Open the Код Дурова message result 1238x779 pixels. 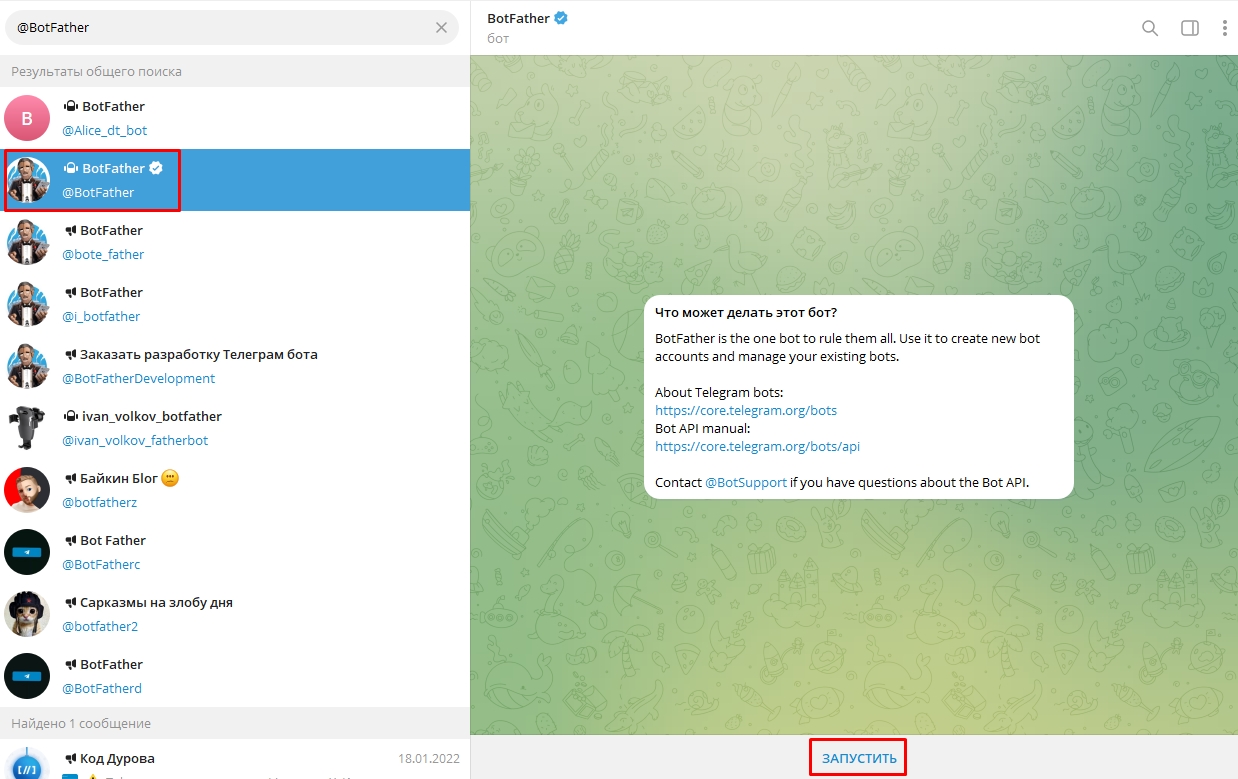coord(235,760)
